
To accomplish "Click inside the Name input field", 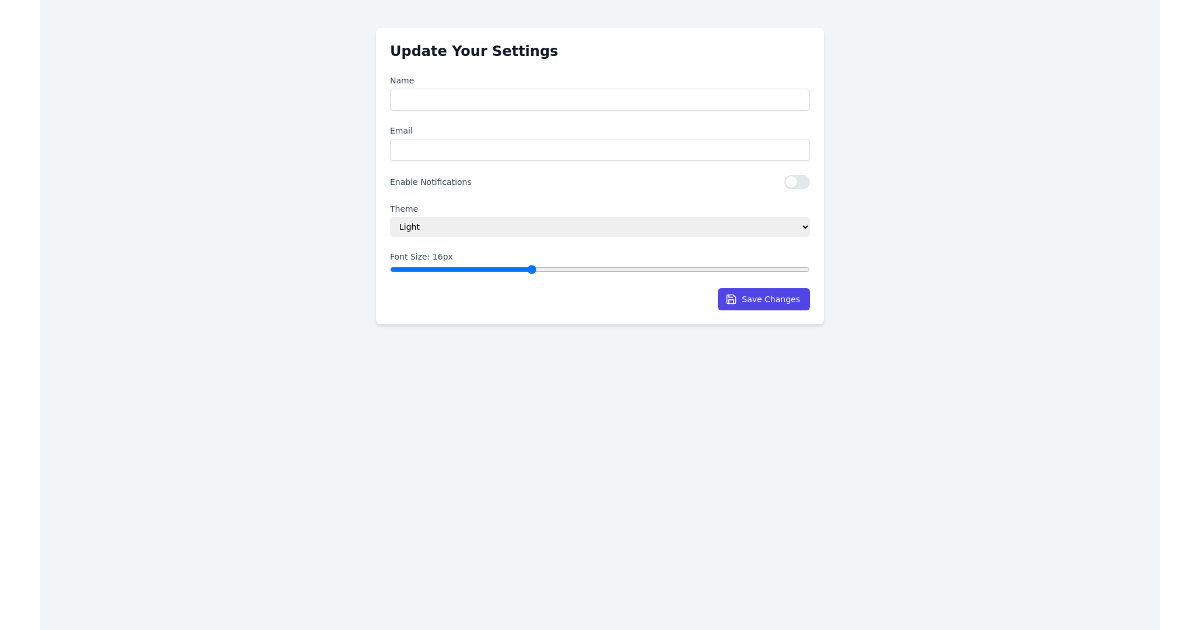I will (x=600, y=99).
